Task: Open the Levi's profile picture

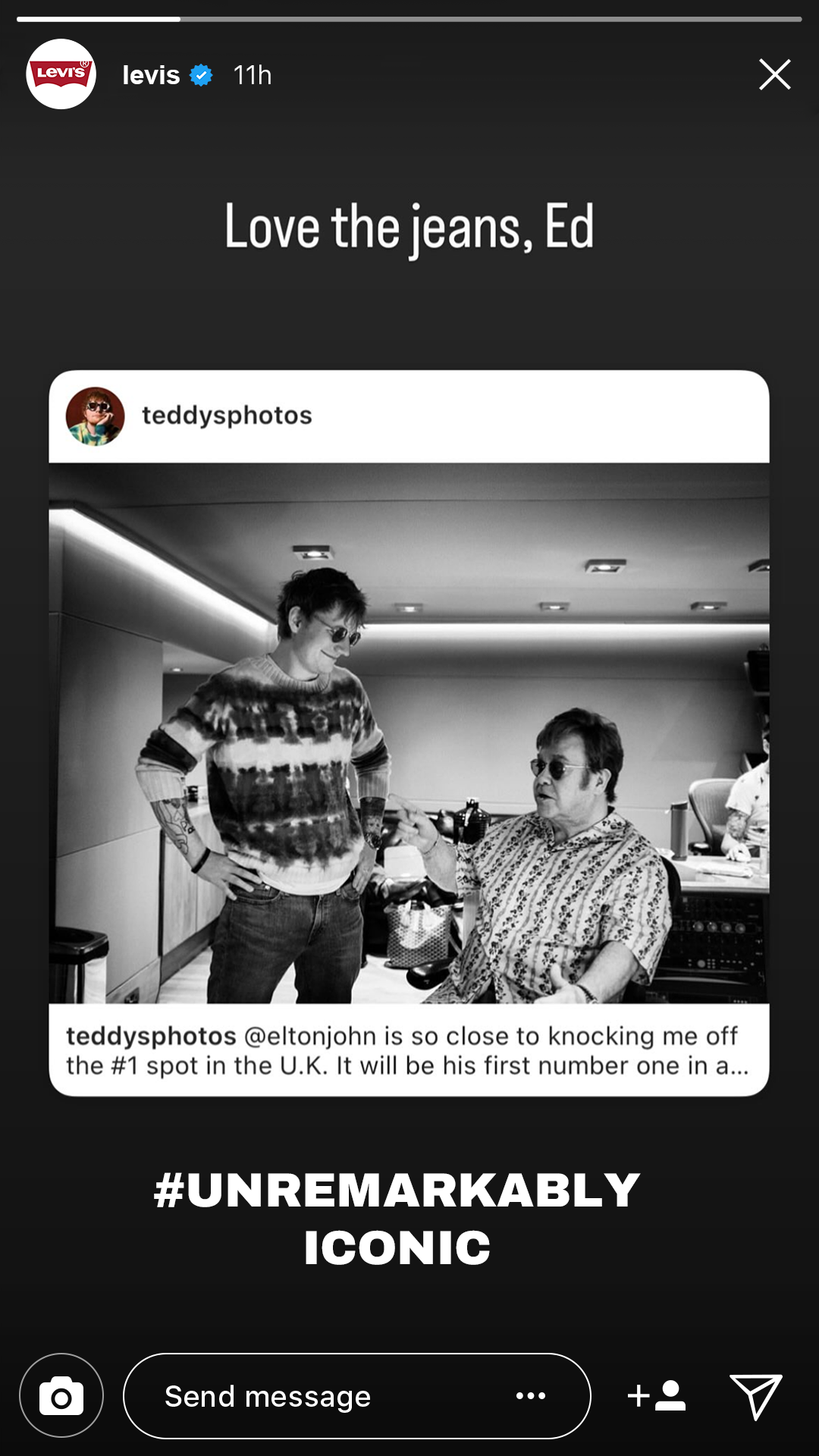Action: (61, 74)
